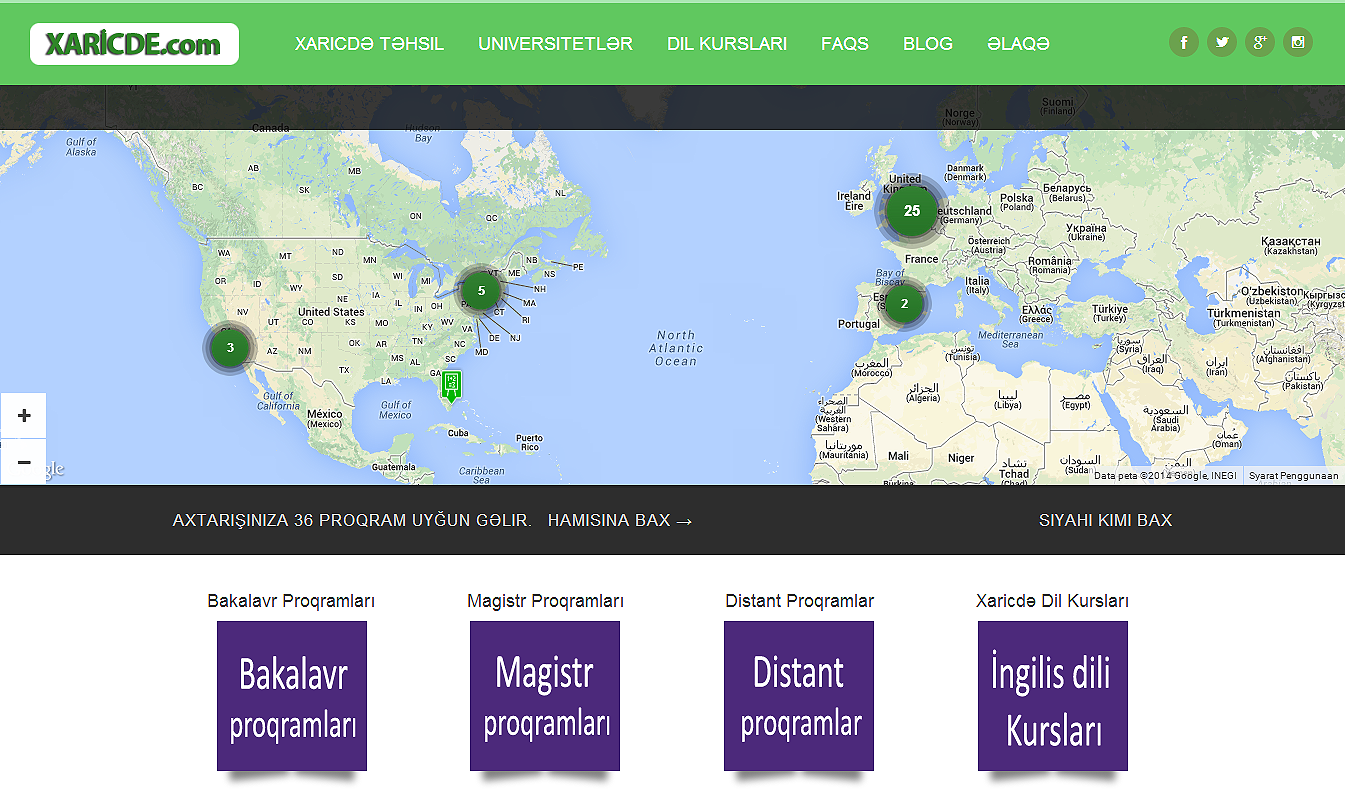This screenshot has width=1345, height=800.
Task: Open Magistr proqramları purple tile
Action: pyautogui.click(x=545, y=696)
